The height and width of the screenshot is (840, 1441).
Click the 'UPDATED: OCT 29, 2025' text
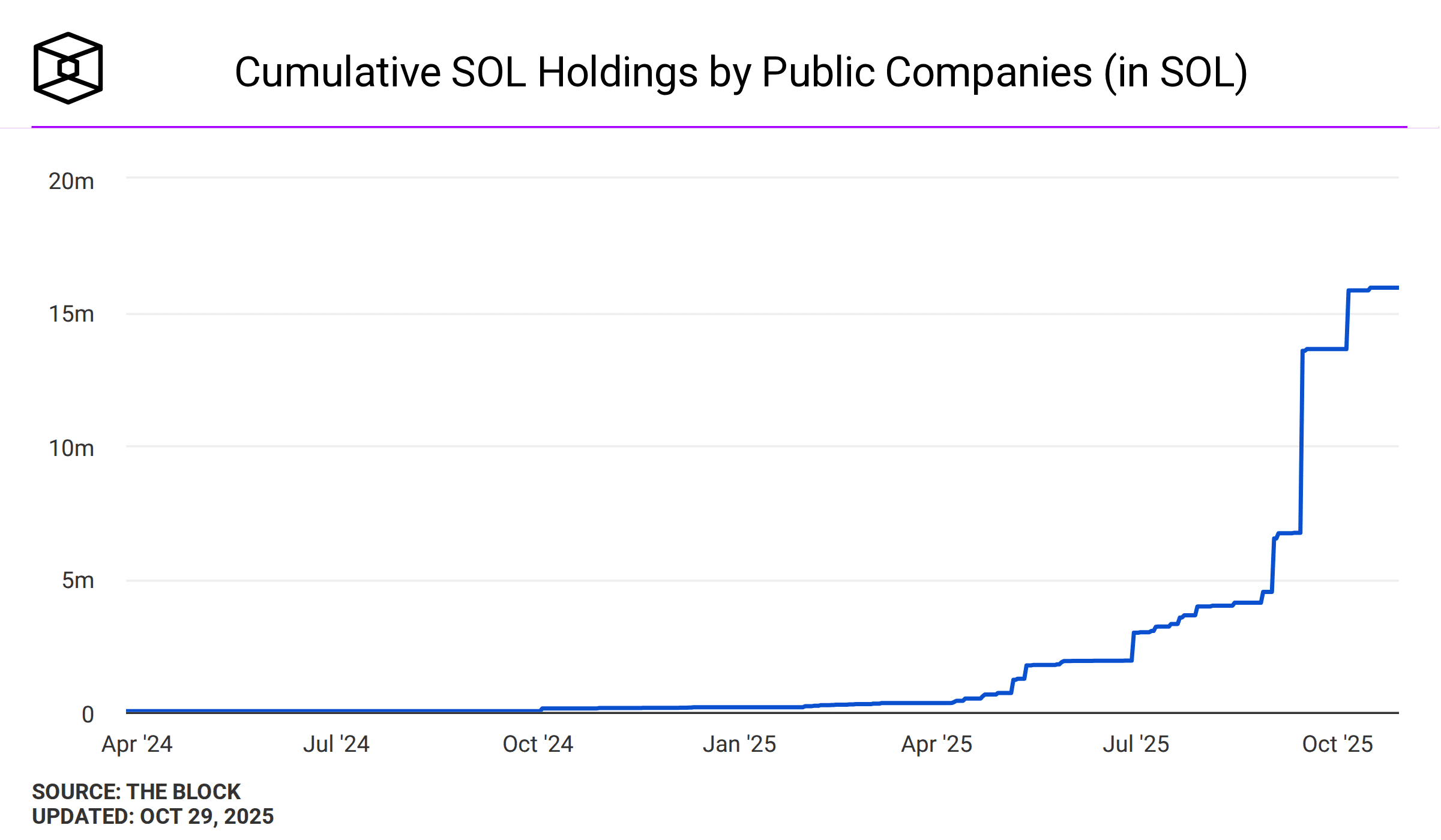pos(153,816)
